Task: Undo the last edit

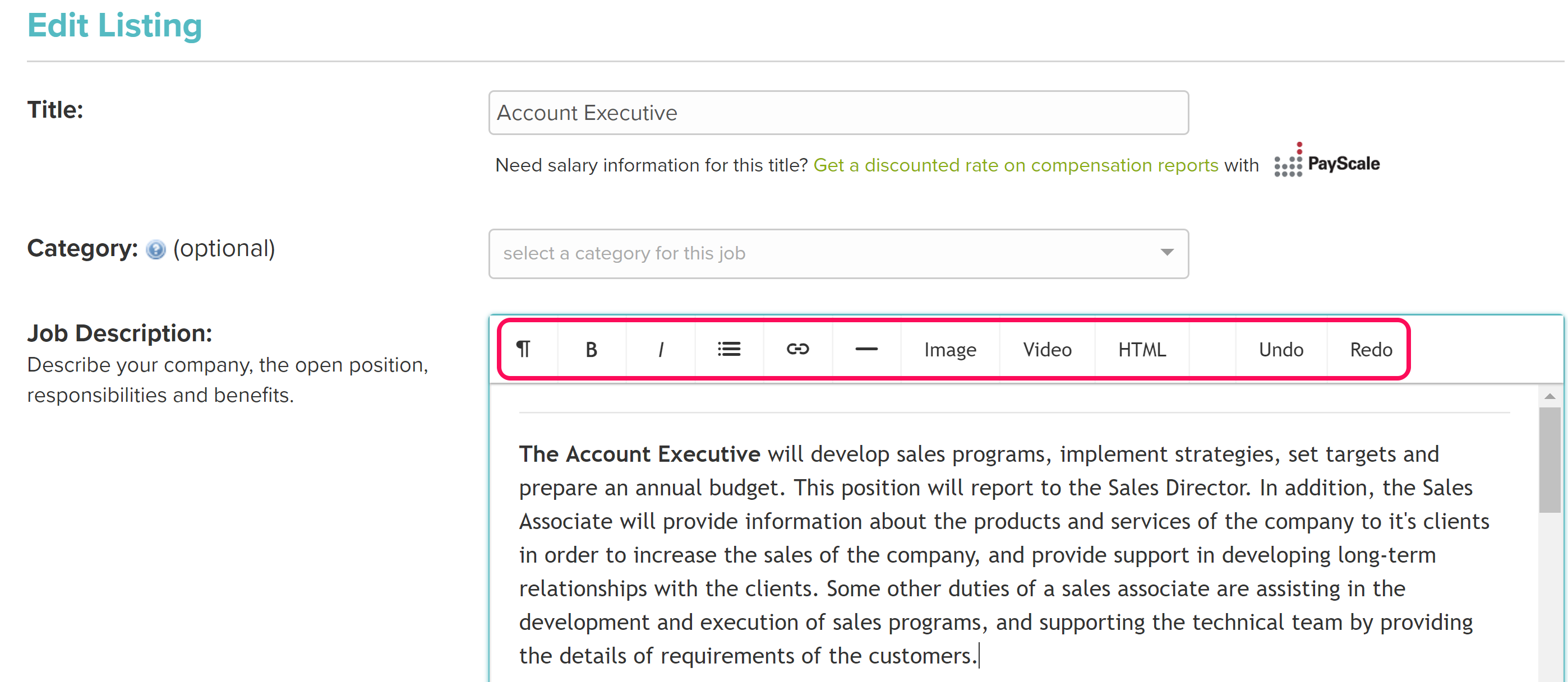Action: (x=1281, y=349)
